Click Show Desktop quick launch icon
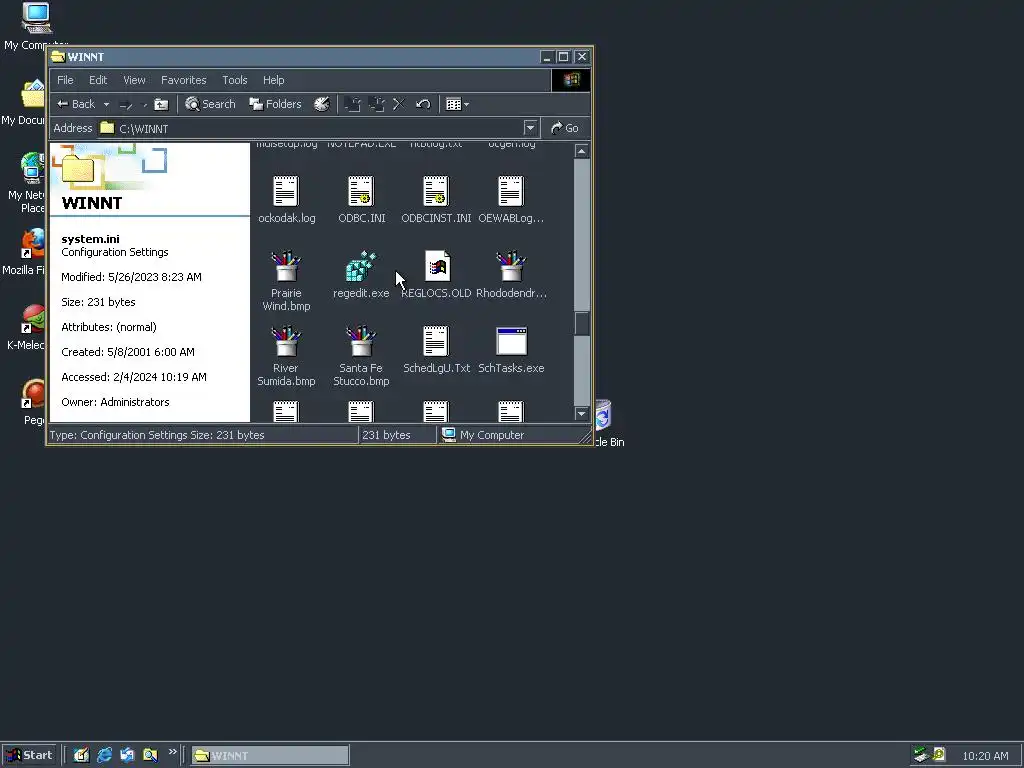The height and width of the screenshot is (768, 1024). point(81,755)
